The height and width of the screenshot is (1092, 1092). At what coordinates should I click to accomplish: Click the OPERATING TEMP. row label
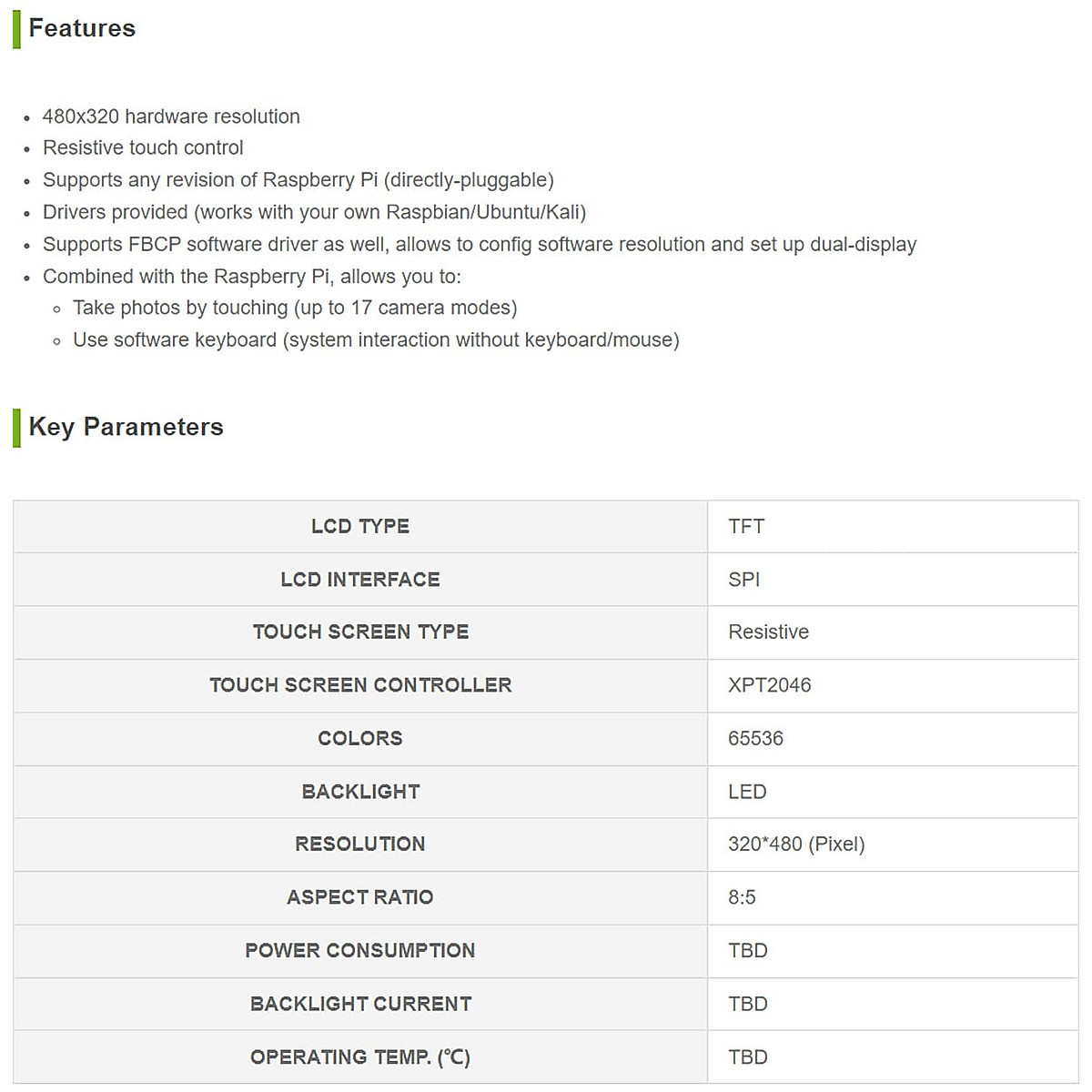pyautogui.click(x=360, y=1057)
